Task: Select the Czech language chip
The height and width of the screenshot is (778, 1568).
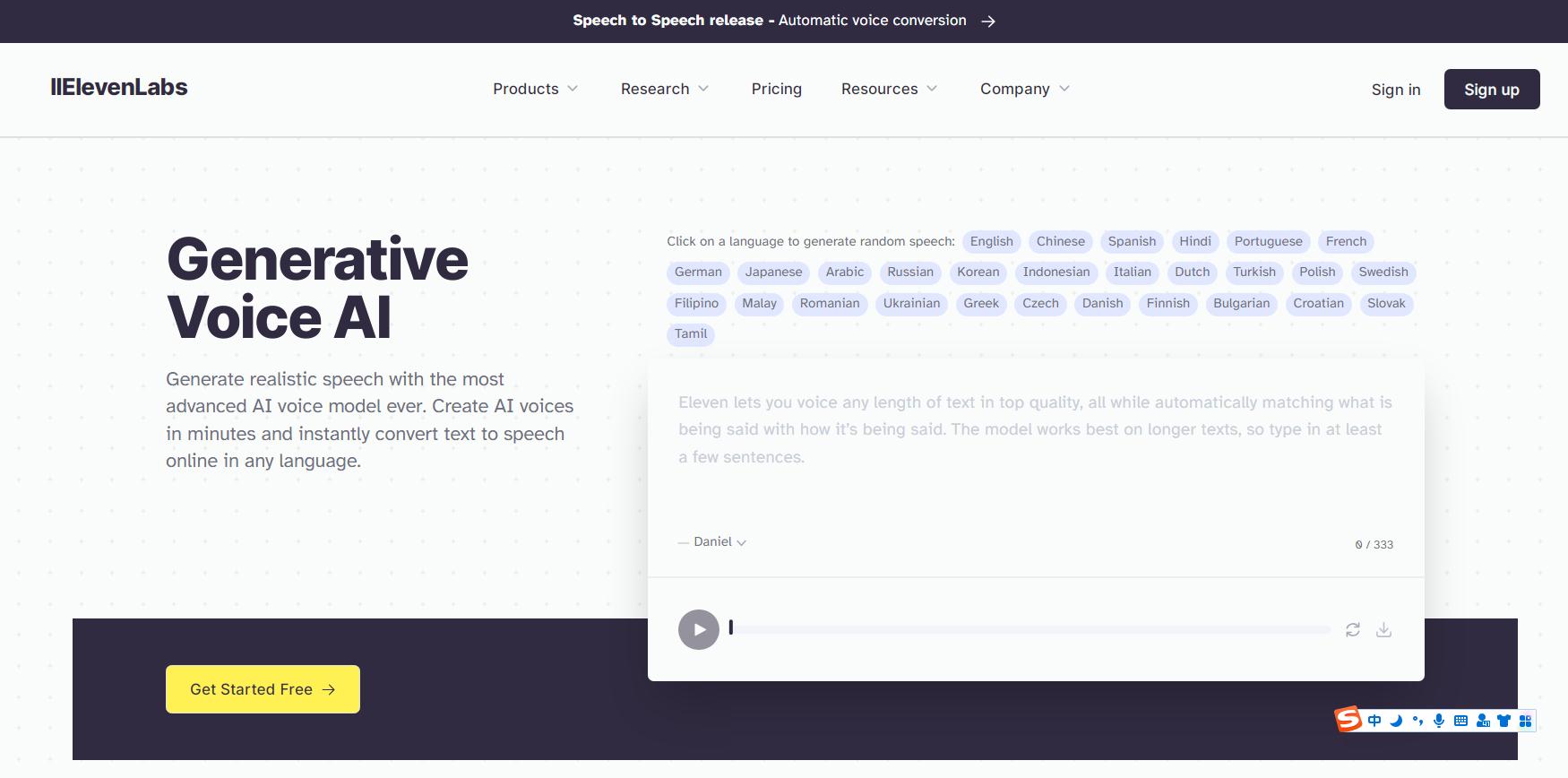Action: pyautogui.click(x=1041, y=304)
